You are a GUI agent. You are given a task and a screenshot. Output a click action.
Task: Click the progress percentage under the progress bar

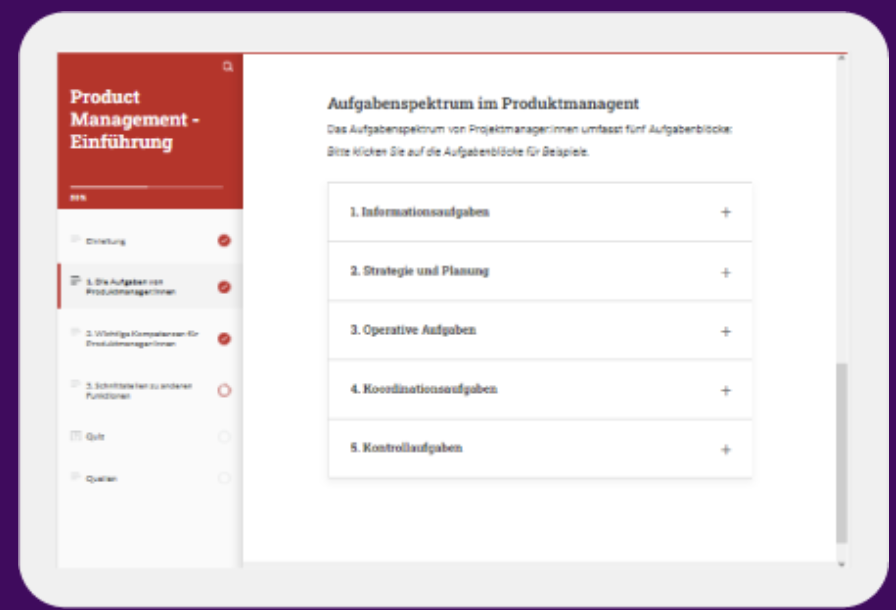[x=78, y=198]
